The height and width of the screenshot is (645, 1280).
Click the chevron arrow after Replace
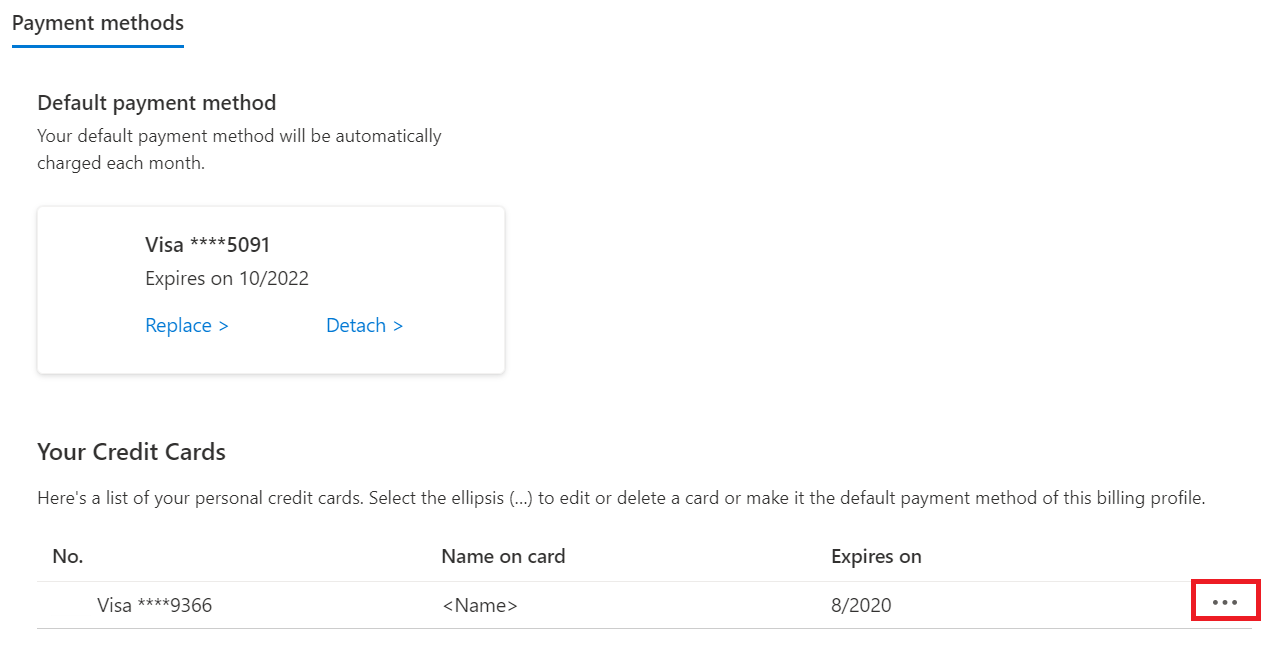[x=224, y=326]
